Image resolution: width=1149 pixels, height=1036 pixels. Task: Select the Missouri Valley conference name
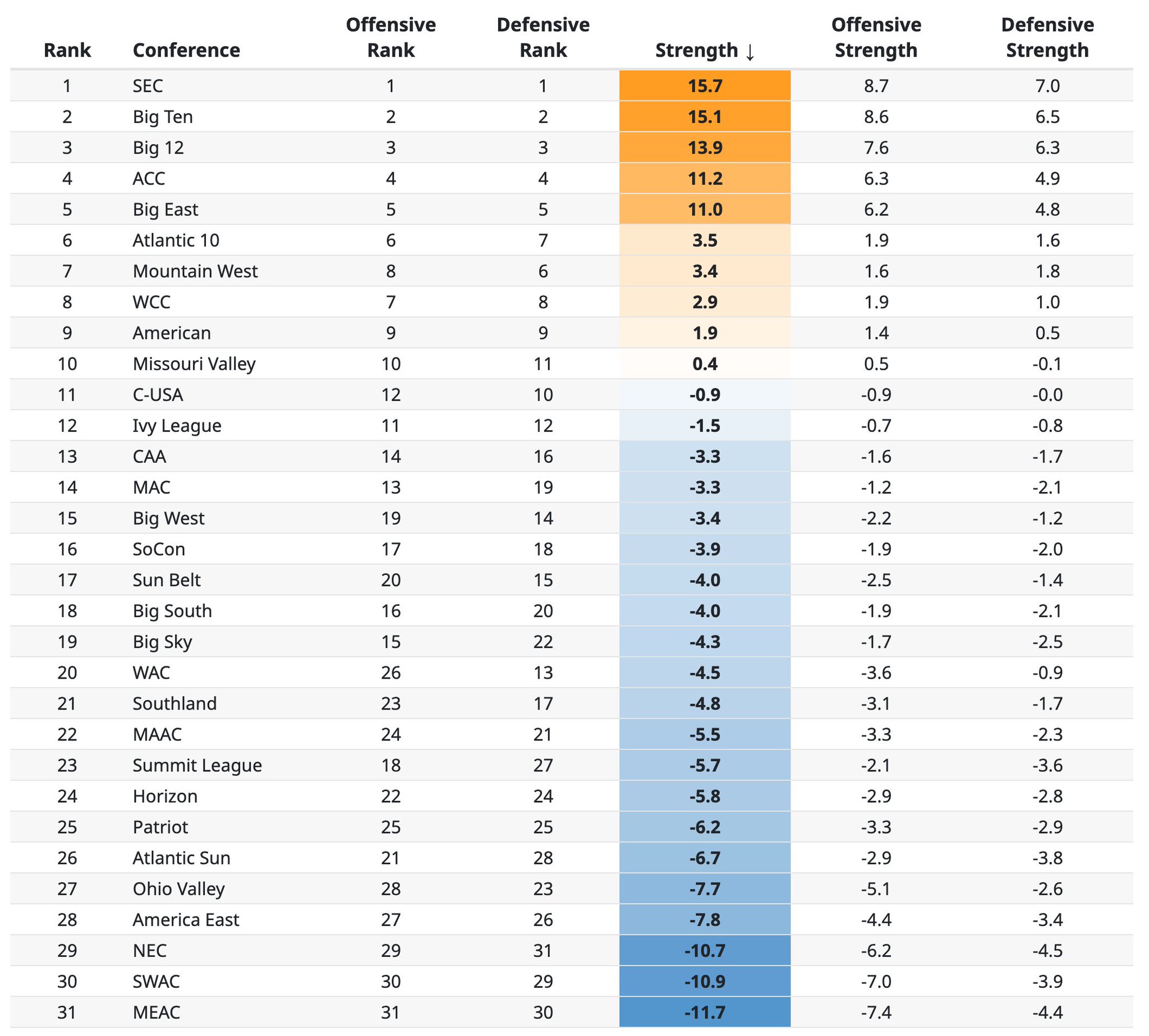(194, 363)
